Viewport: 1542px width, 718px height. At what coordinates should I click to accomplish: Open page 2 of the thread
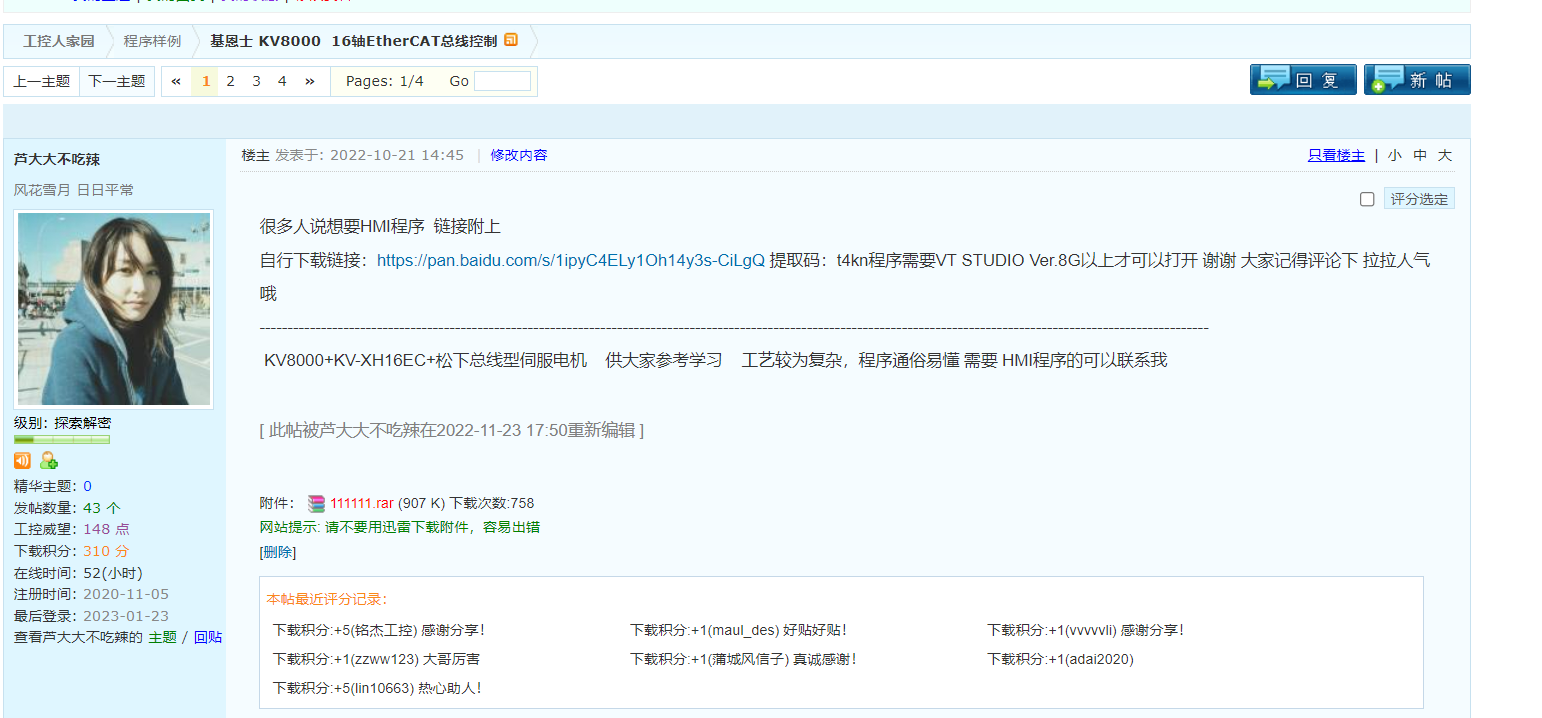(x=230, y=81)
